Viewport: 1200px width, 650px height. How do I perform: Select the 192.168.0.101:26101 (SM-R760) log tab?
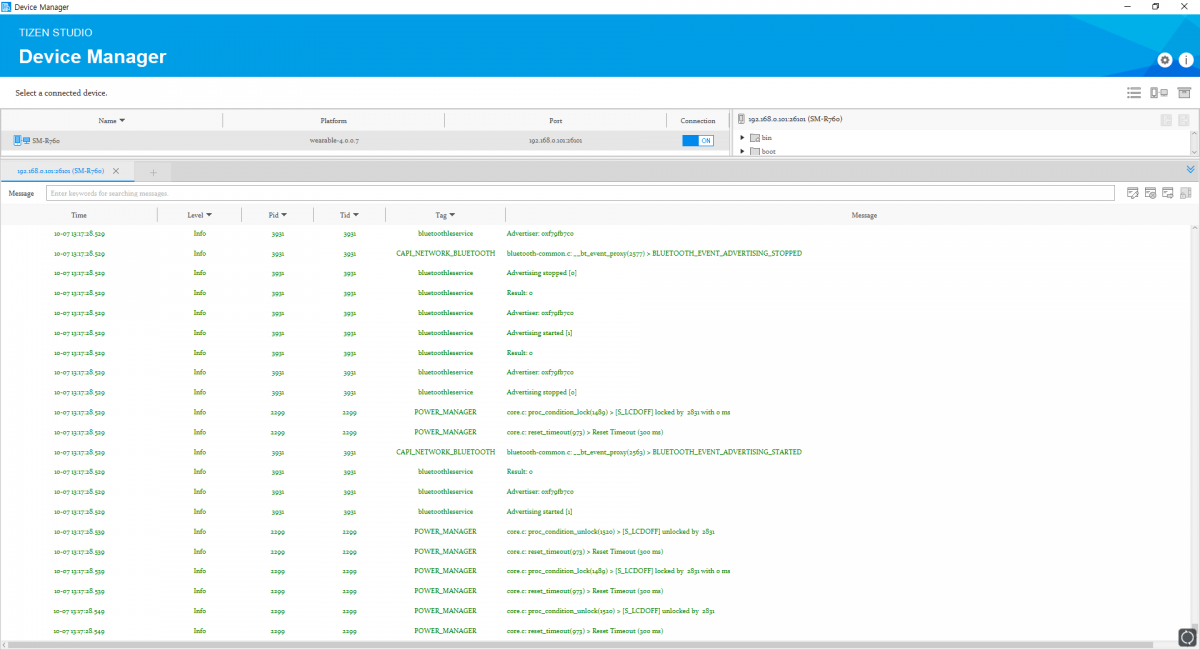60,171
